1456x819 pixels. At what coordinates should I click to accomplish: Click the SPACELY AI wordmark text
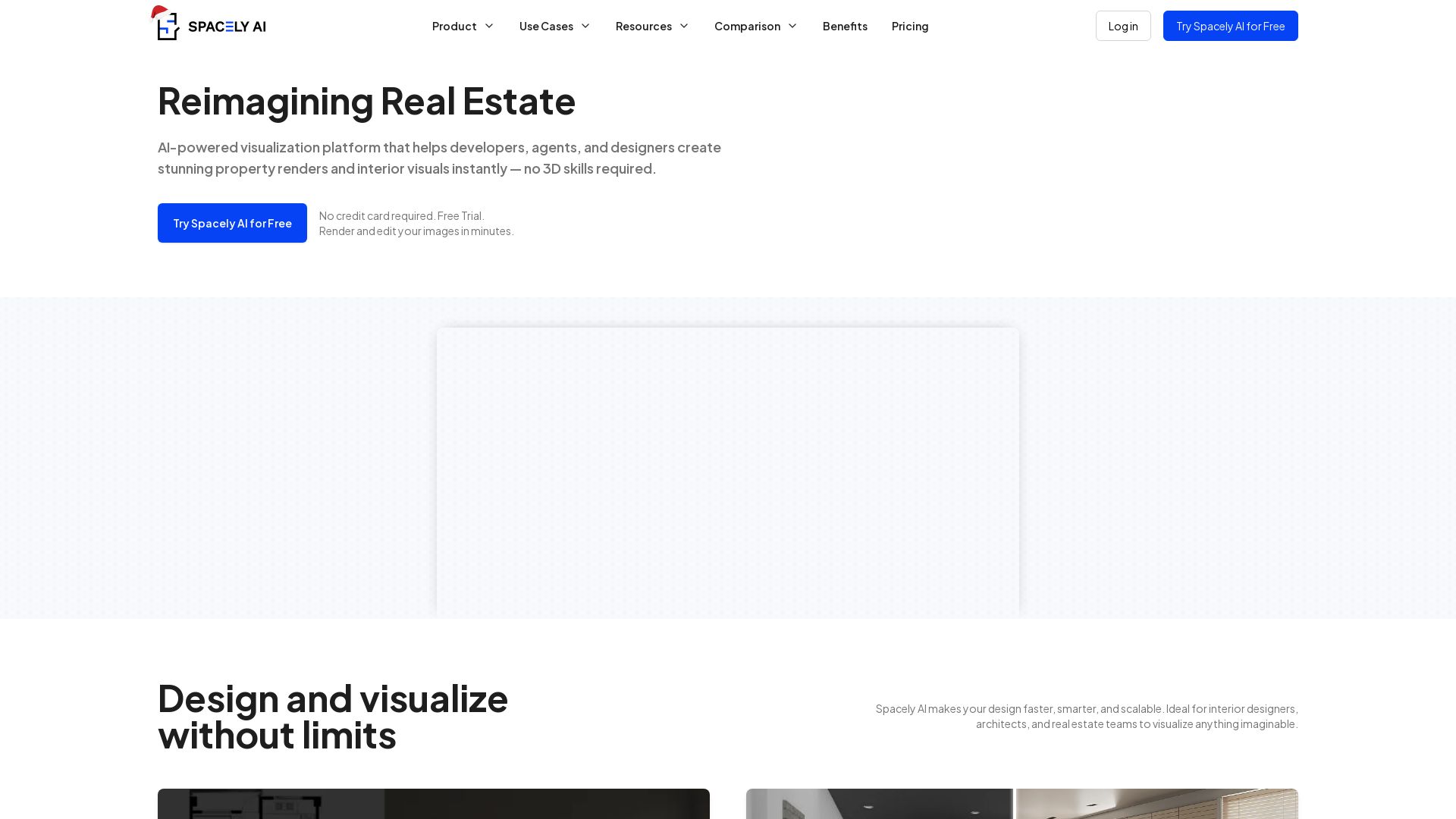(227, 27)
